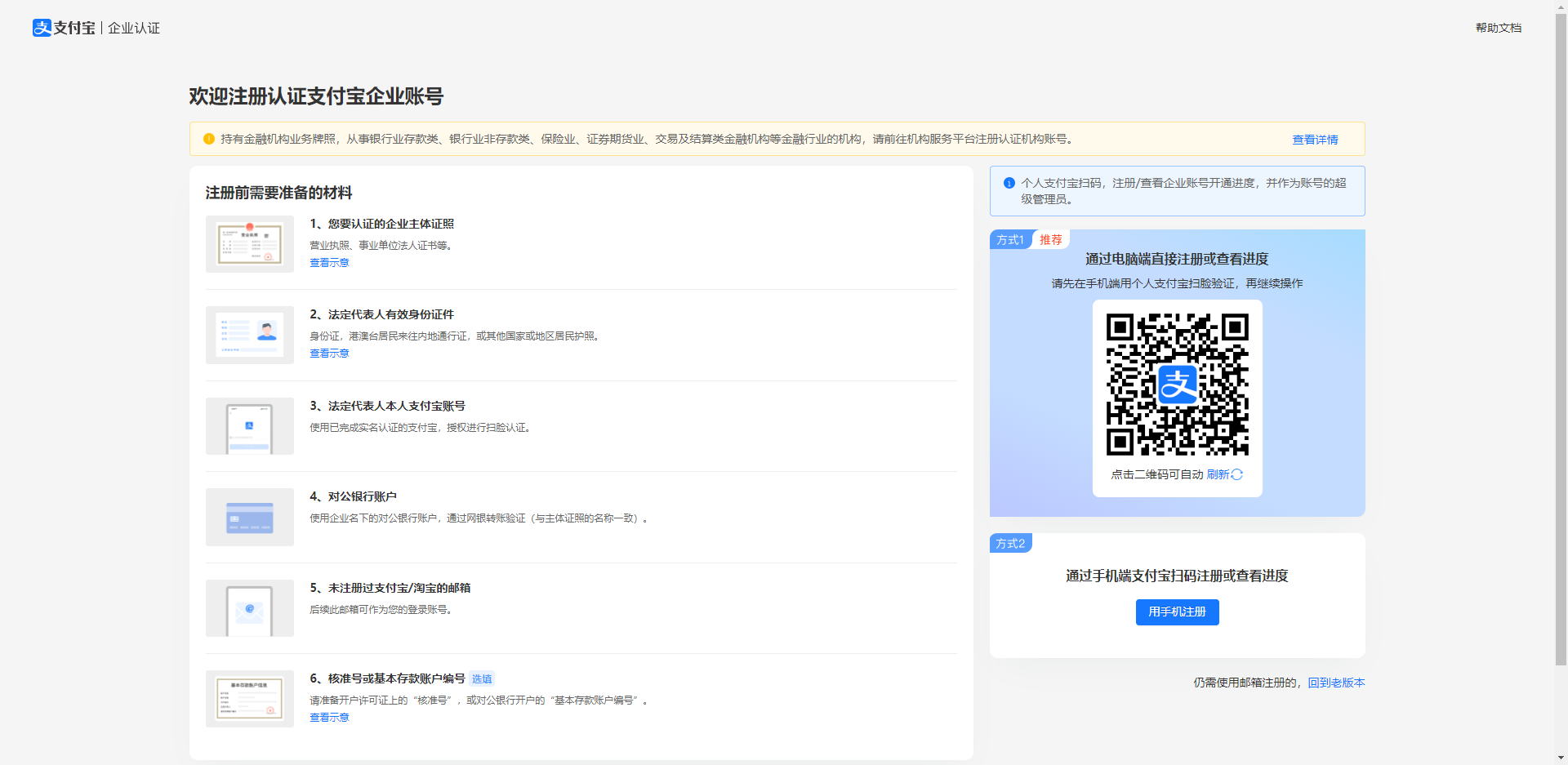
Task: Click the 基本存款账户 sample image
Action: 249,699
